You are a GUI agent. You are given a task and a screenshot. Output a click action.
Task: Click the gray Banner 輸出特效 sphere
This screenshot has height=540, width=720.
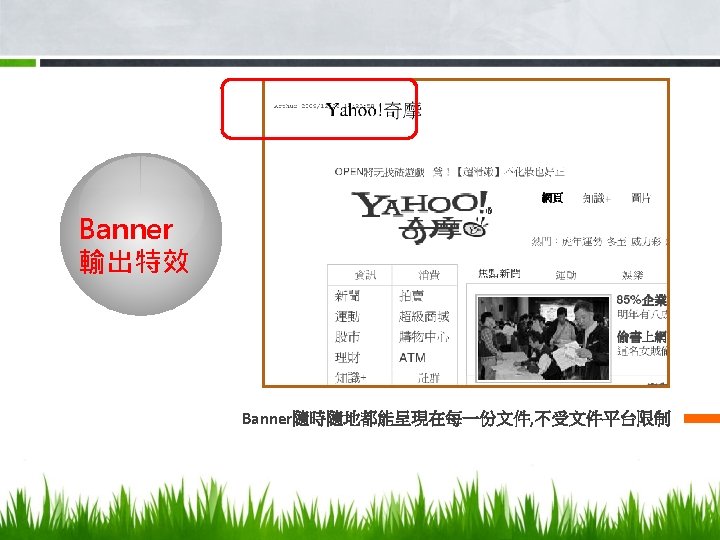click(x=141, y=234)
